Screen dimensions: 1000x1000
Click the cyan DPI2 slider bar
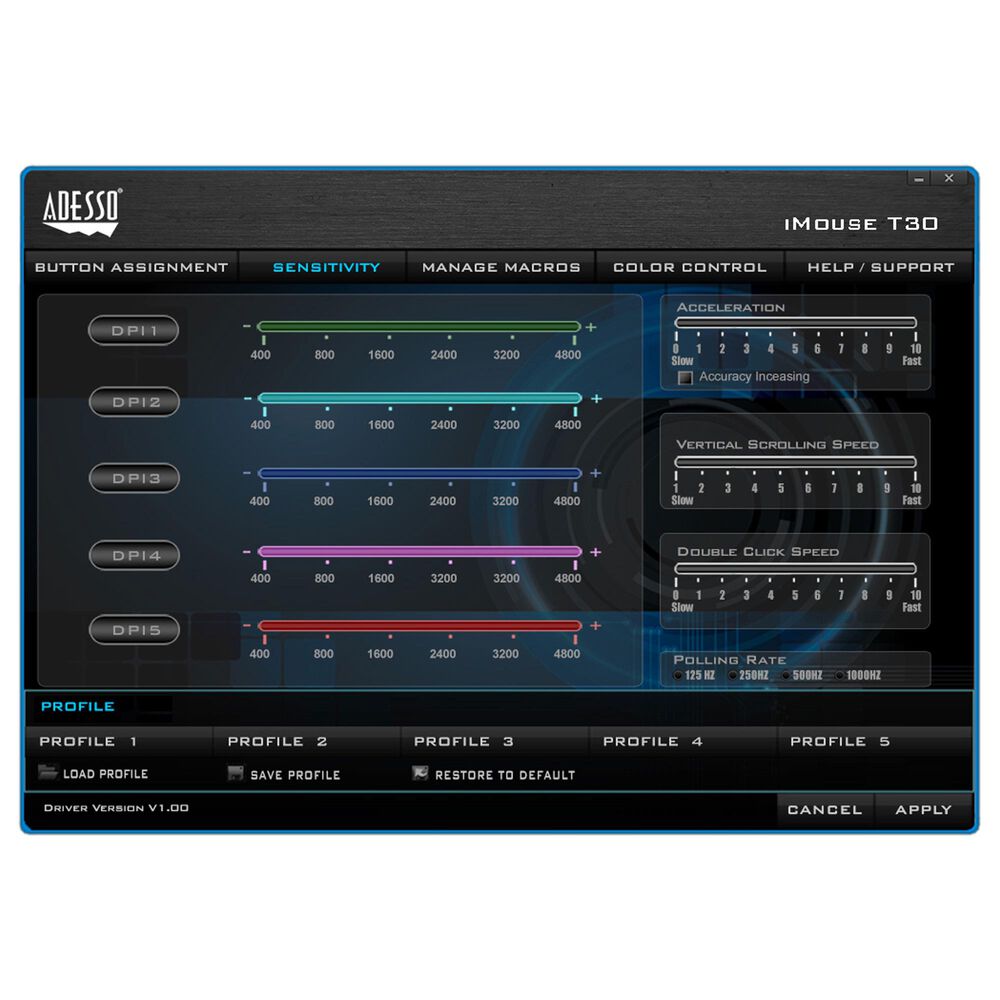point(420,398)
